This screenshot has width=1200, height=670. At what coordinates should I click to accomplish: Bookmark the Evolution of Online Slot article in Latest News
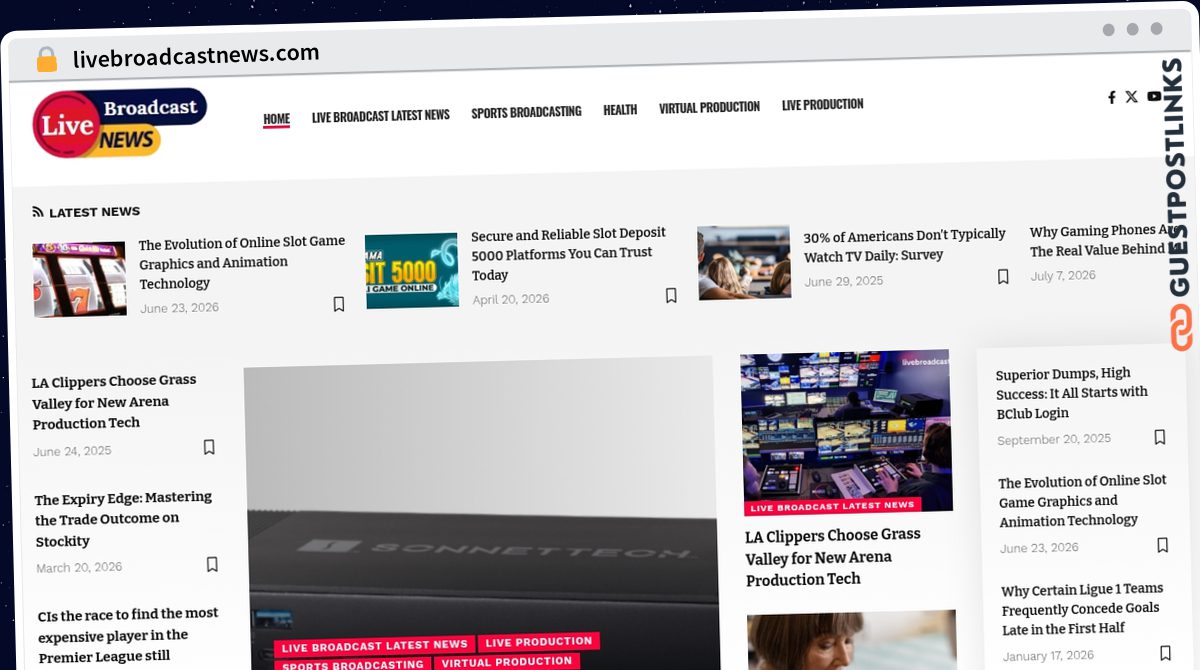[339, 304]
